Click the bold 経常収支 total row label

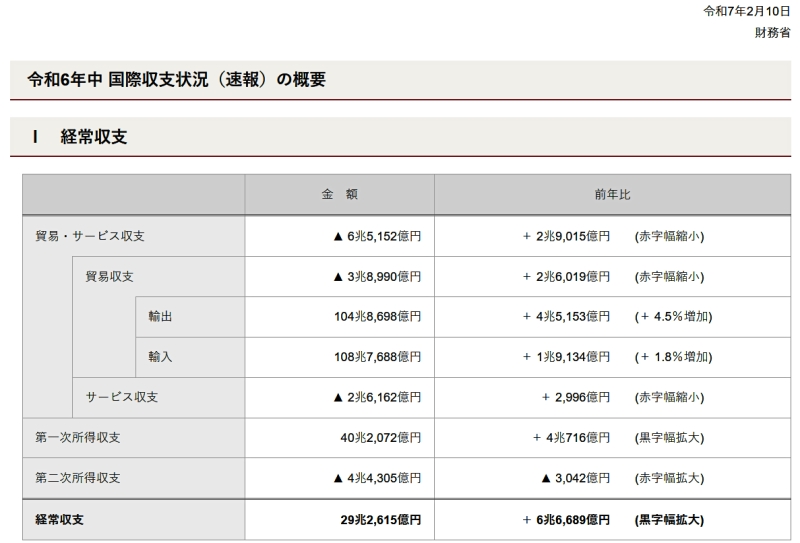pyautogui.click(x=60, y=520)
